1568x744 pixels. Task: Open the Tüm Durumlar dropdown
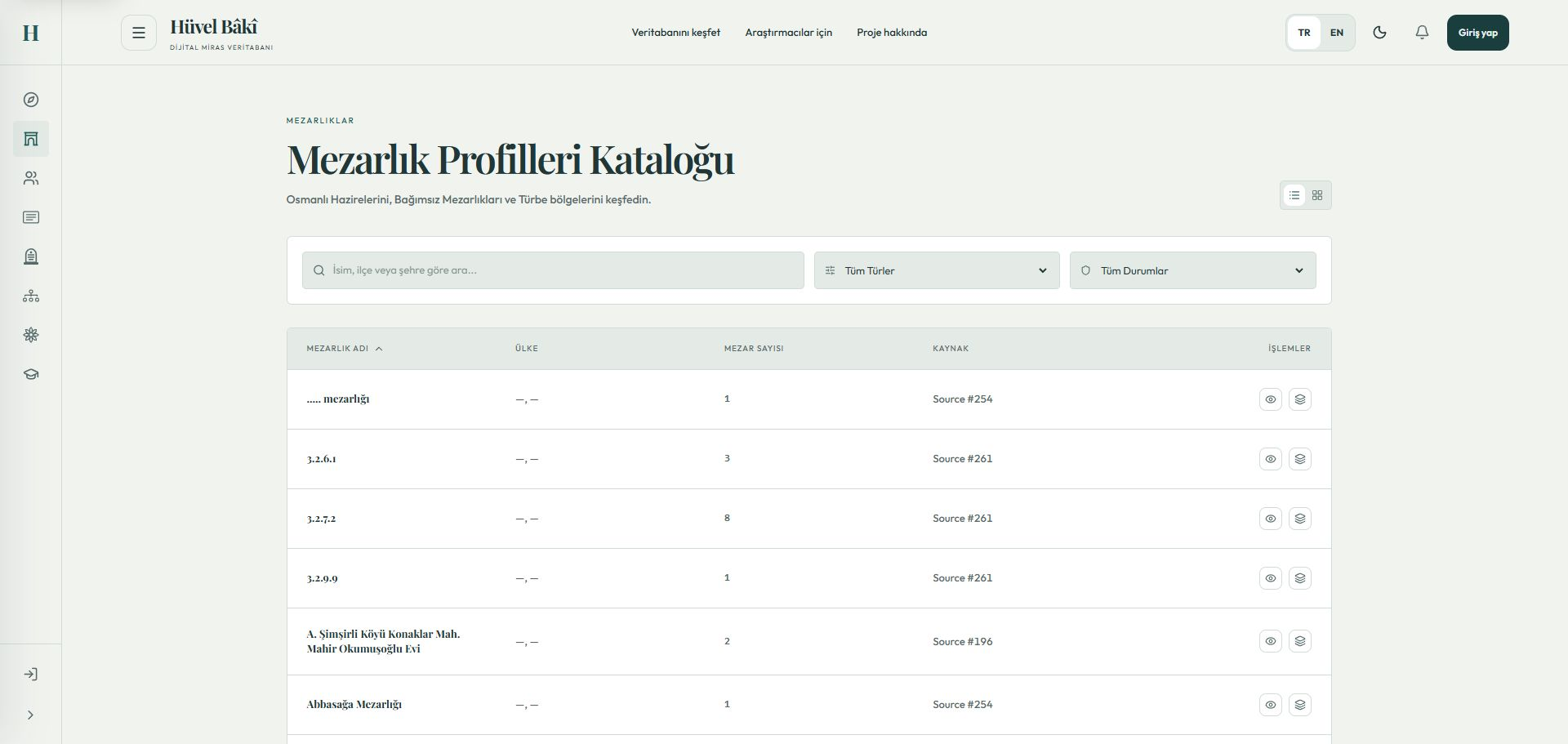pyautogui.click(x=1193, y=270)
